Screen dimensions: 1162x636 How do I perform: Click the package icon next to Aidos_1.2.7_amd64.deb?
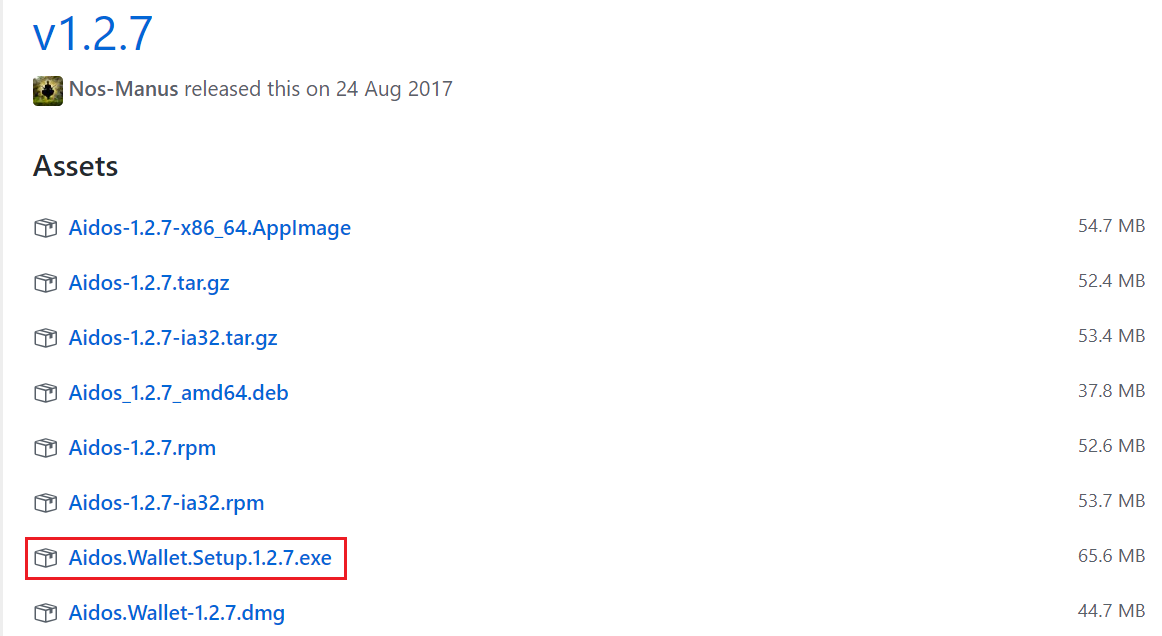(45, 393)
